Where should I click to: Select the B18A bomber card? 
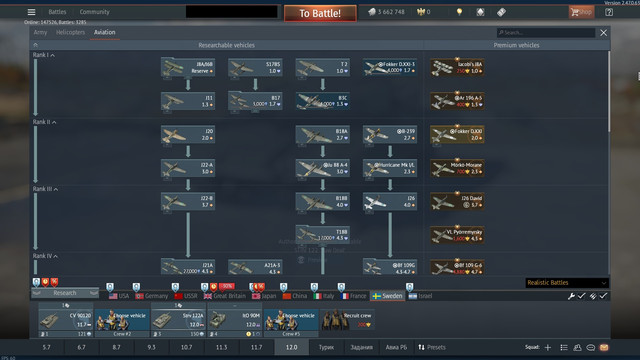click(x=322, y=134)
